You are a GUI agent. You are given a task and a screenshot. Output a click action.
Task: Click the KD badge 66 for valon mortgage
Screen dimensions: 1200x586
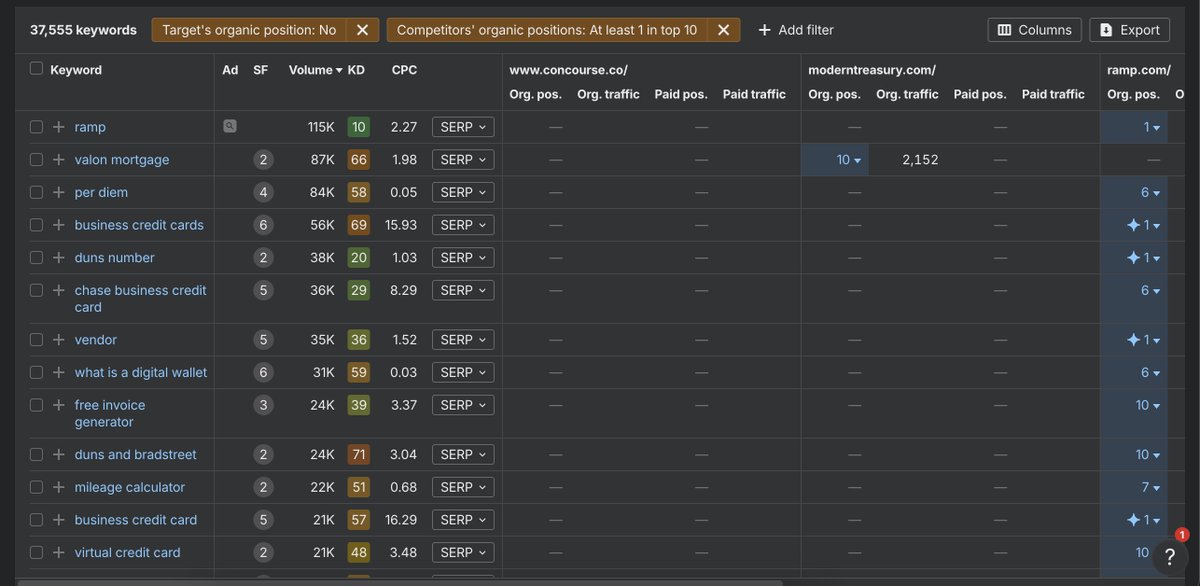pos(358,160)
